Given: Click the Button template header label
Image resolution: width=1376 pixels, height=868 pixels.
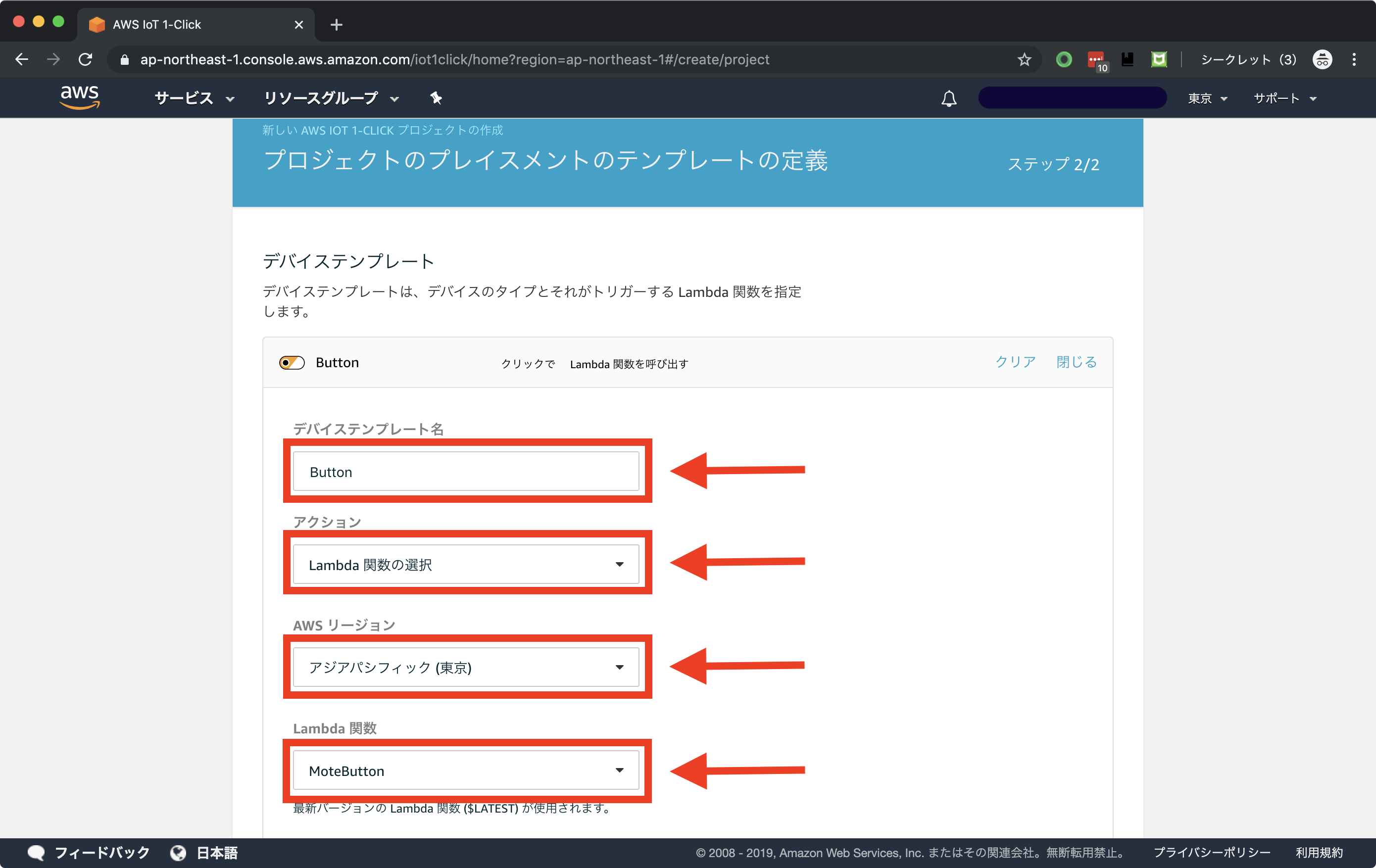Looking at the screenshot, I should click(x=337, y=363).
